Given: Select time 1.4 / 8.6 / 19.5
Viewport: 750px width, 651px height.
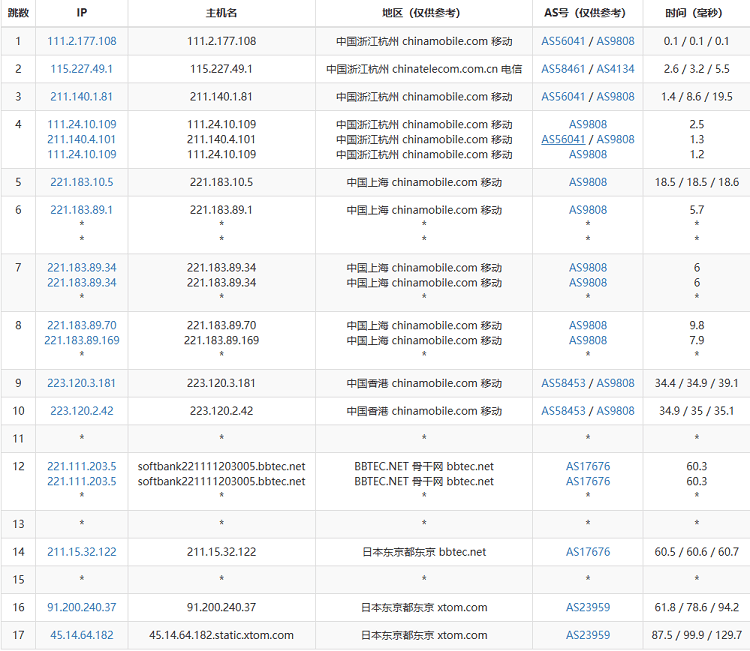Looking at the screenshot, I should [x=696, y=97].
